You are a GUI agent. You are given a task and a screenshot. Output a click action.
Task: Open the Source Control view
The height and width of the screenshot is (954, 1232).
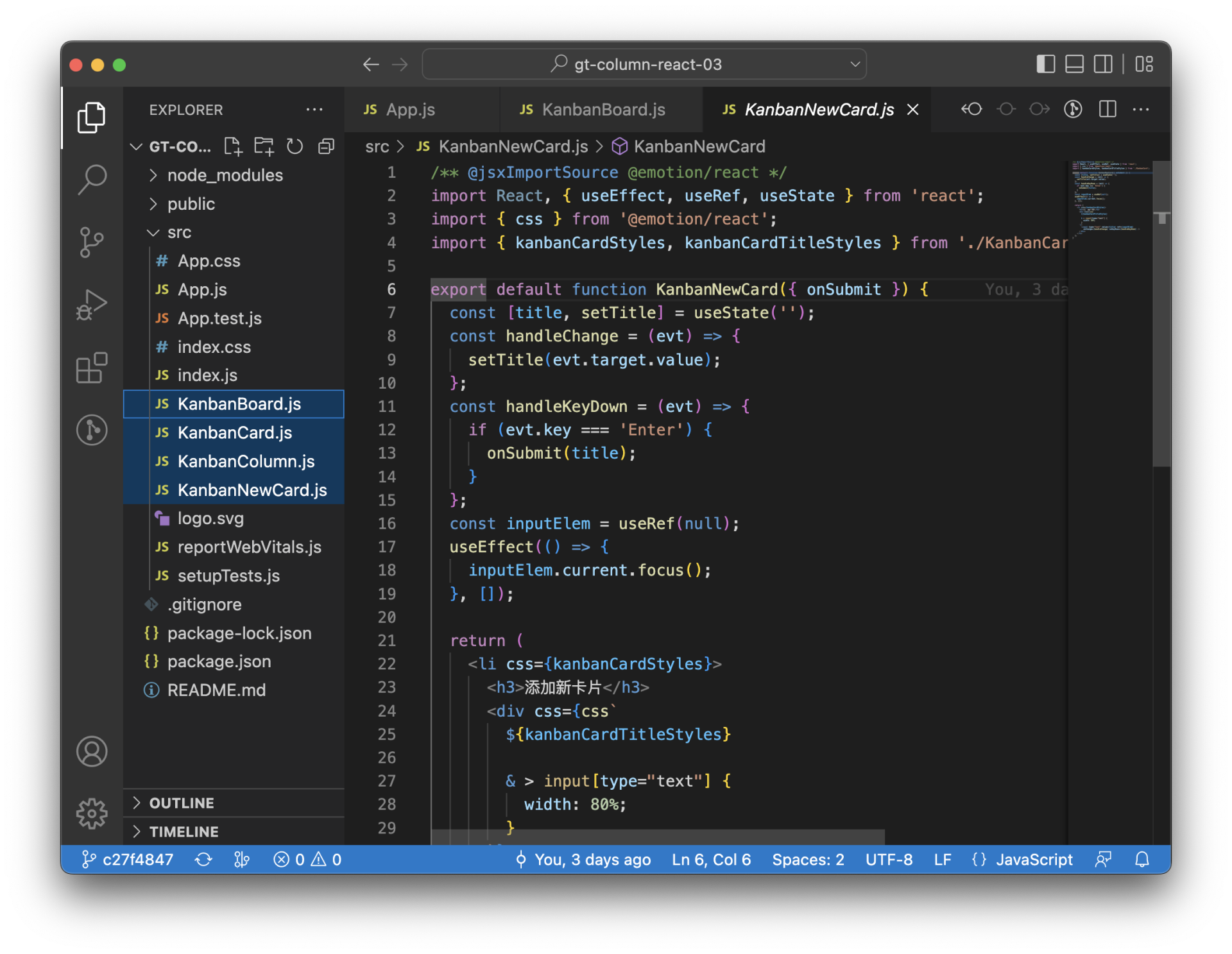click(92, 242)
